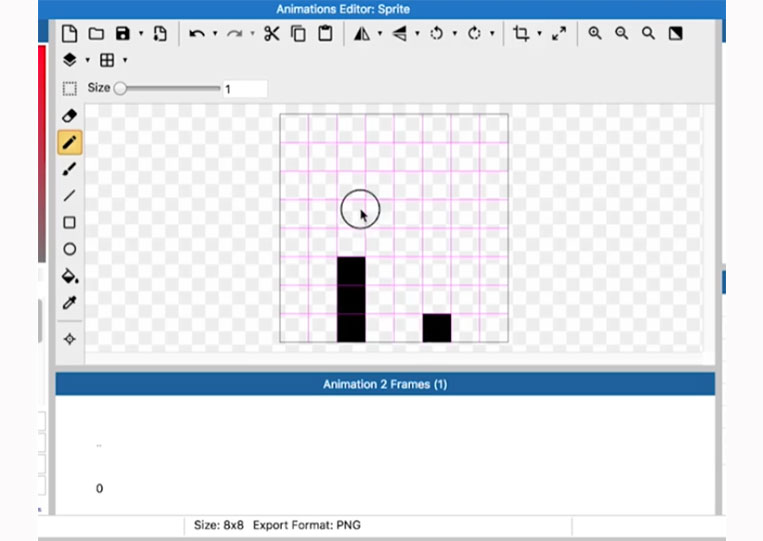
Task: Open the grid settings dropdown arrow
Action: 125,60
